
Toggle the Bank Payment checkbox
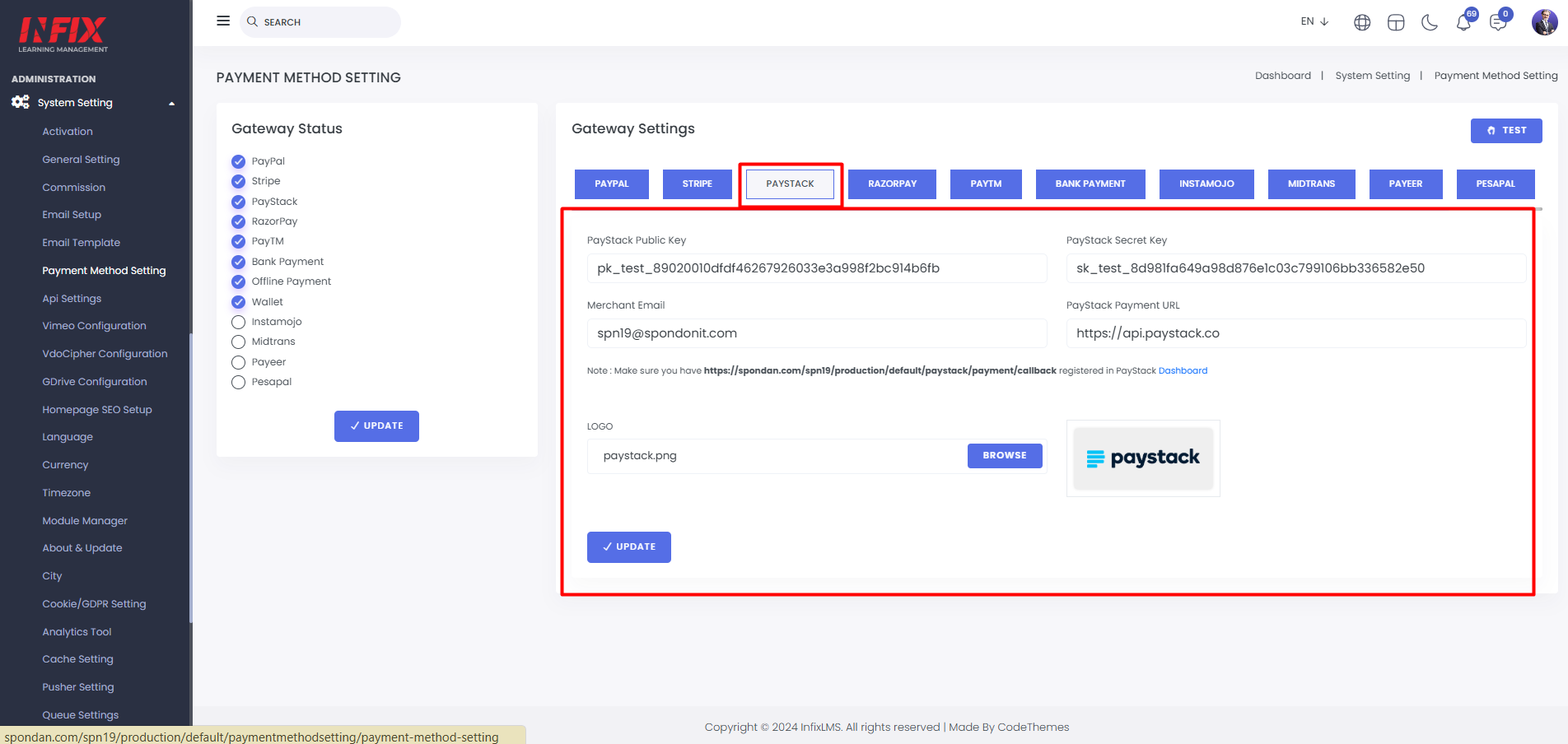(x=238, y=262)
